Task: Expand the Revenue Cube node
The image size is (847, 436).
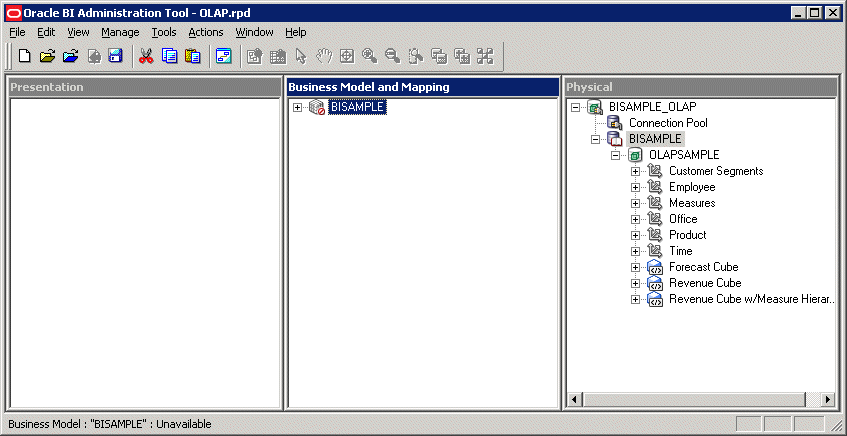Action: coord(635,284)
